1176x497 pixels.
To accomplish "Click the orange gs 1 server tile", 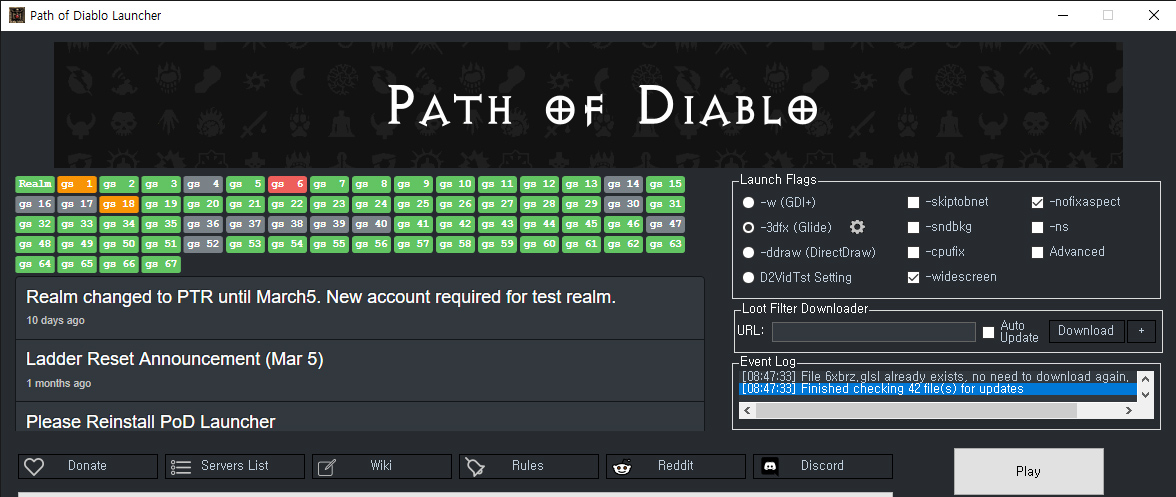I will click(x=77, y=184).
